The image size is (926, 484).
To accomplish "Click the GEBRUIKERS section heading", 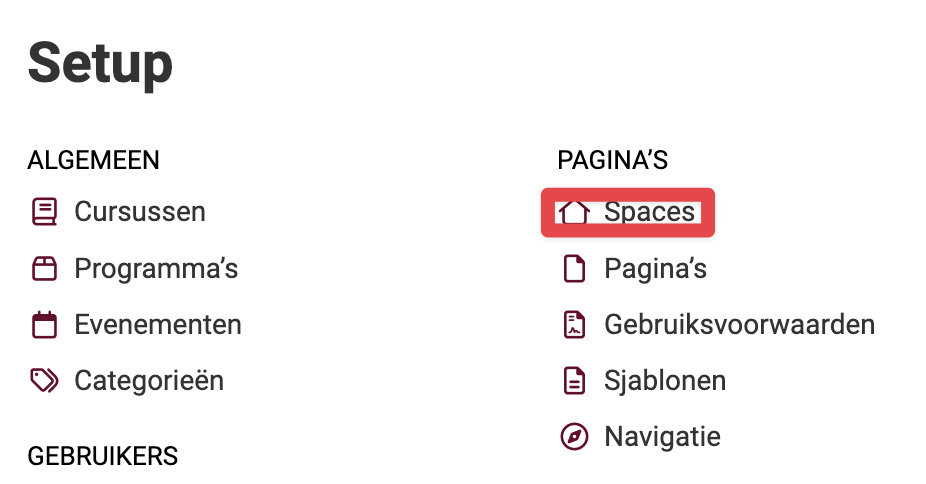I will tap(103, 456).
